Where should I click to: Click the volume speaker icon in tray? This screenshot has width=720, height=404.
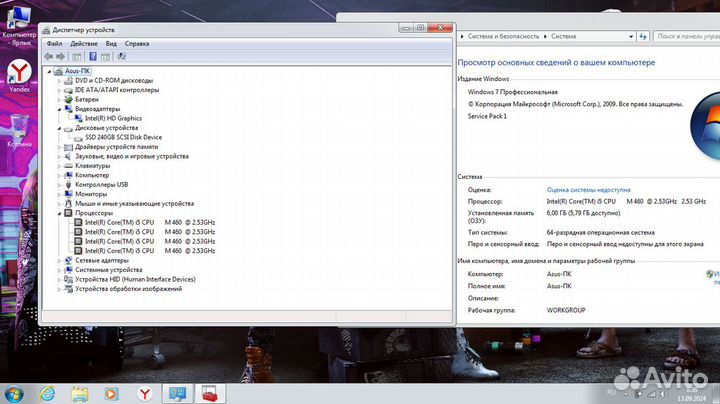pyautogui.click(x=663, y=394)
